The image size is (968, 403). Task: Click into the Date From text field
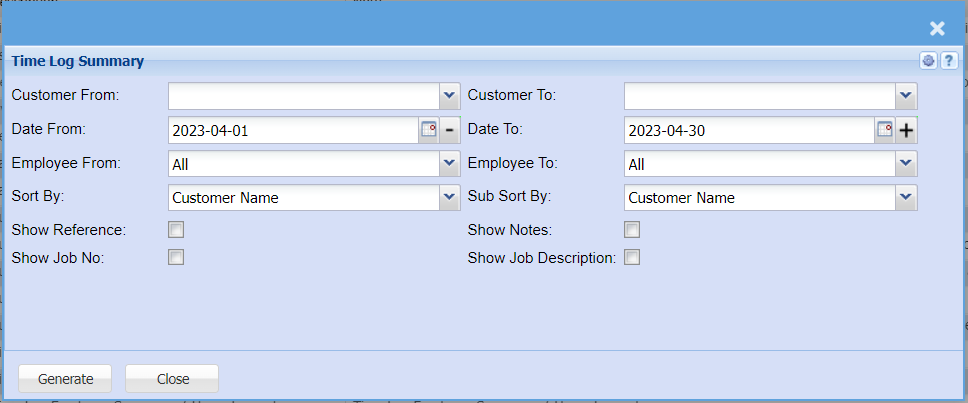[x=292, y=130]
